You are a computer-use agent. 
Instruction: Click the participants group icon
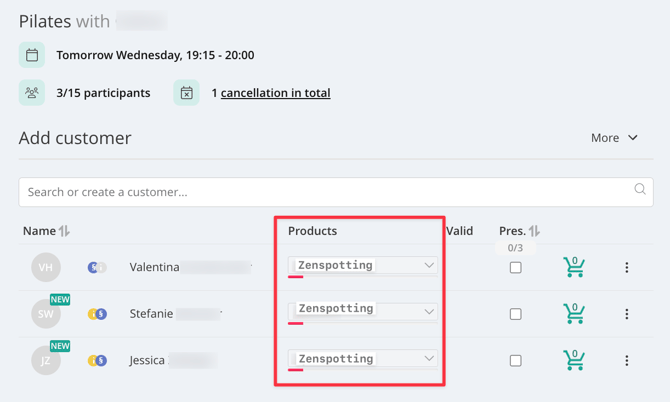click(32, 92)
